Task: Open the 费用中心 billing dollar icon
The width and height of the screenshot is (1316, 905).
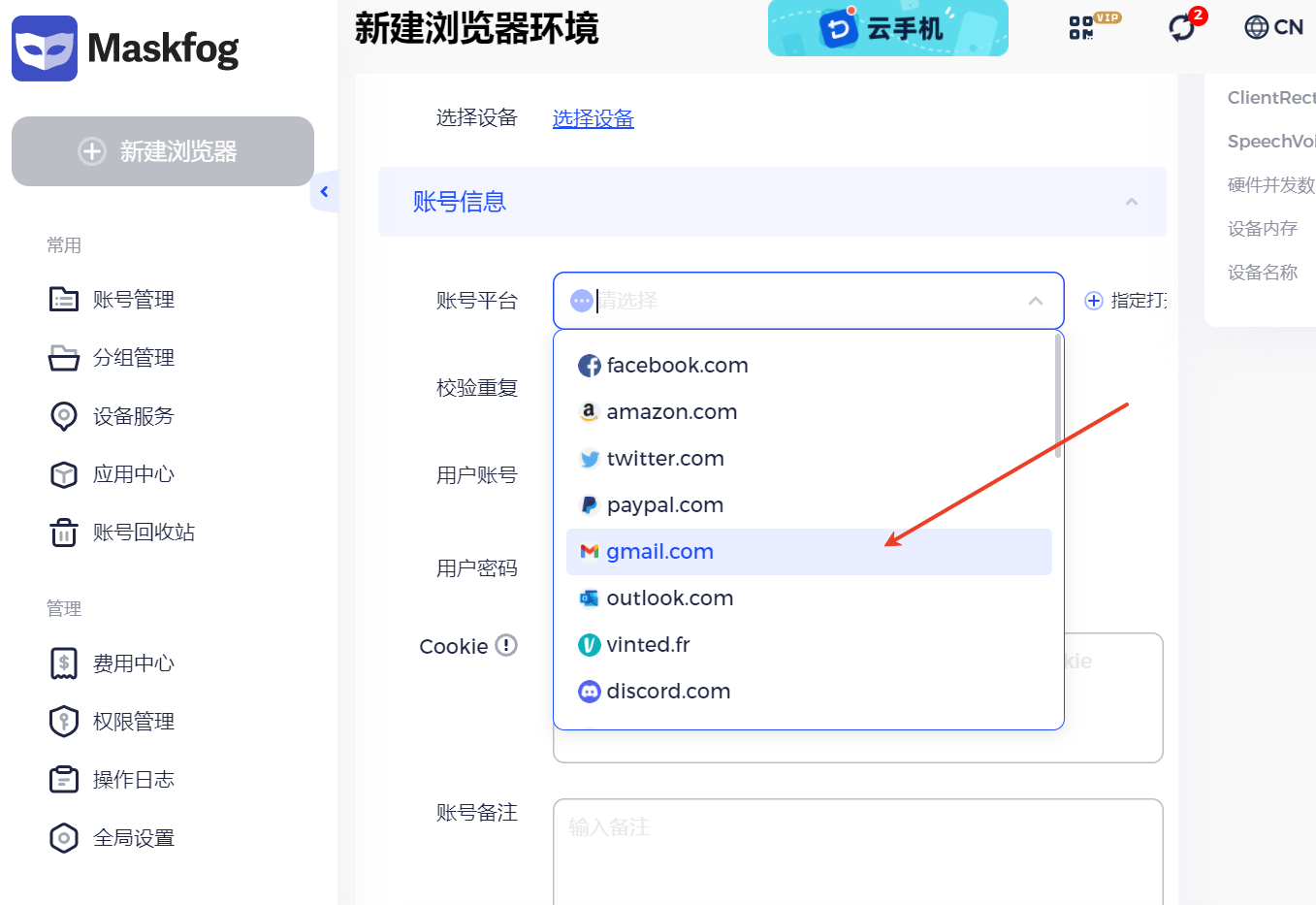Action: coord(63,663)
